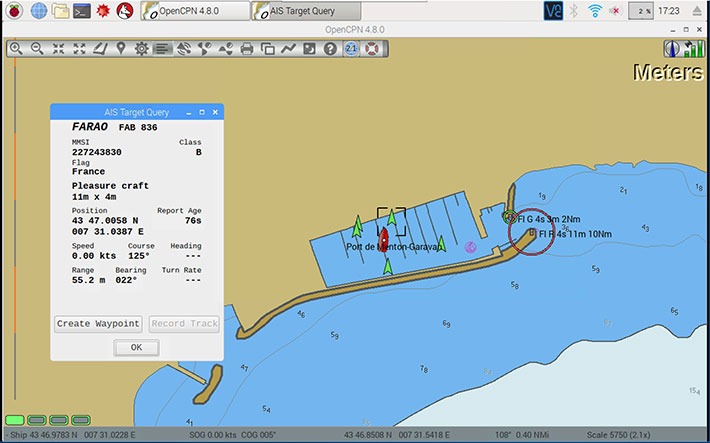Open the Raspberry Pi main menu

(14, 10)
